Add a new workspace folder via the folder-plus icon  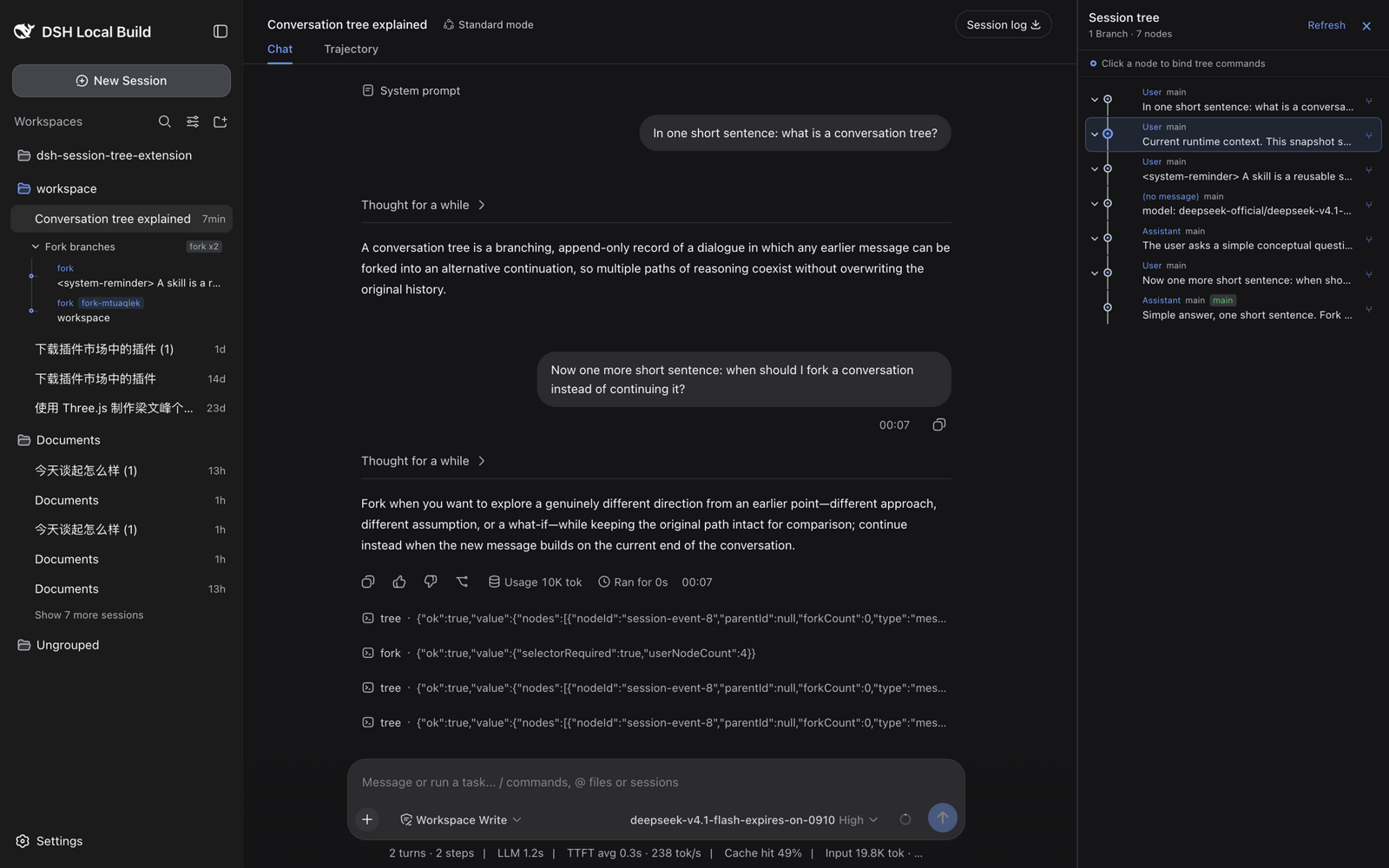coord(221,122)
